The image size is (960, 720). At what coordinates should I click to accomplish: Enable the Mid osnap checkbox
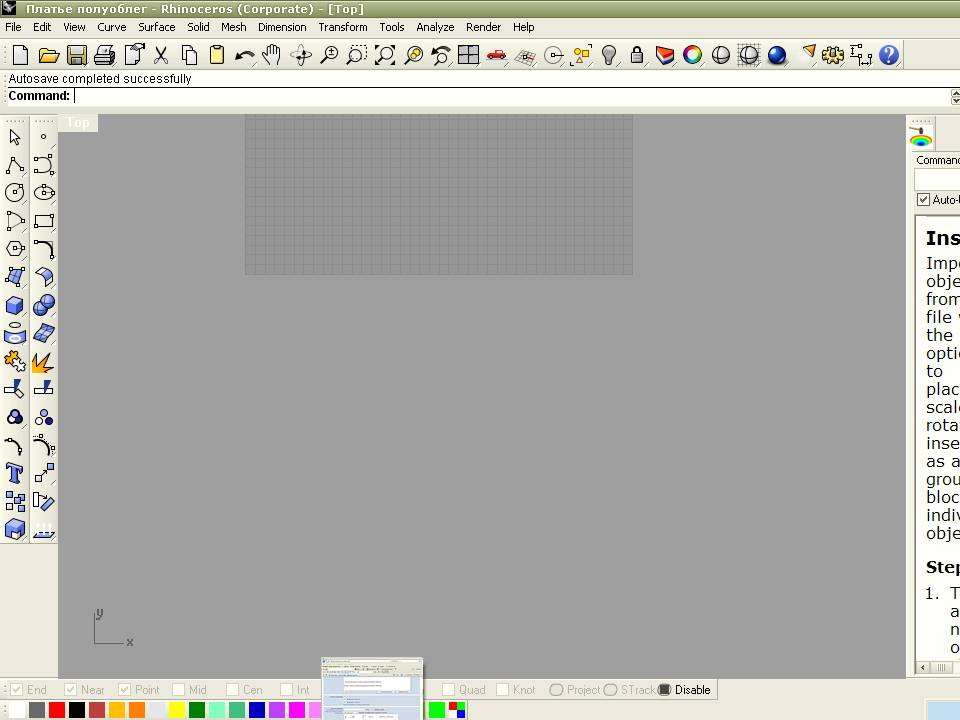pos(178,689)
